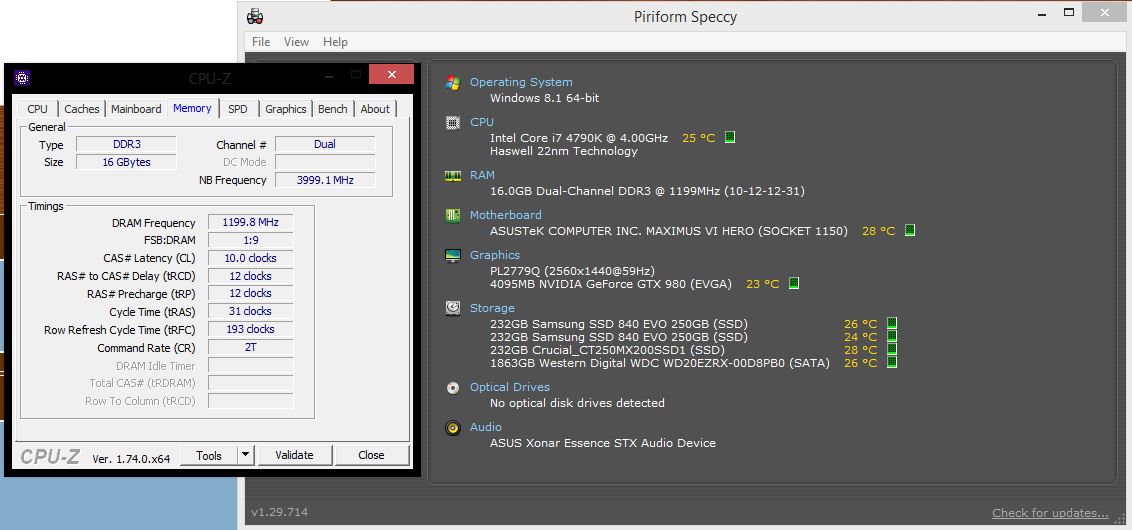Click green indicator for Western Digital drive
Screen dimensions: 1132x530
point(892,362)
